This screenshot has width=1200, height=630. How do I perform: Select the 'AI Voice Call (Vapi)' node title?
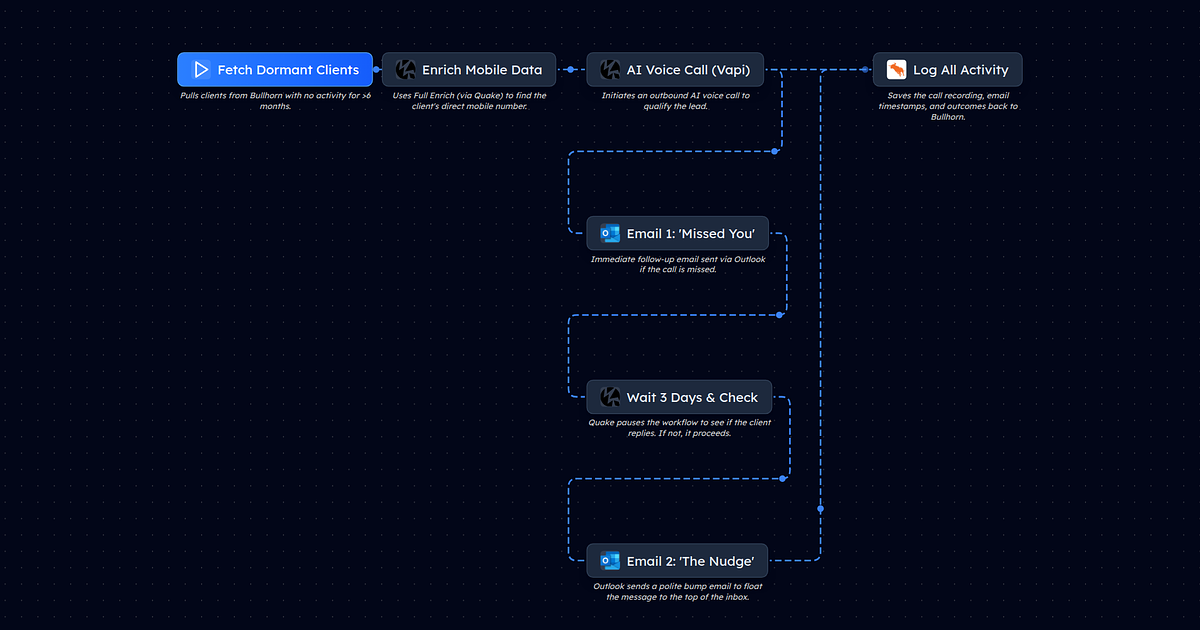[x=688, y=70]
